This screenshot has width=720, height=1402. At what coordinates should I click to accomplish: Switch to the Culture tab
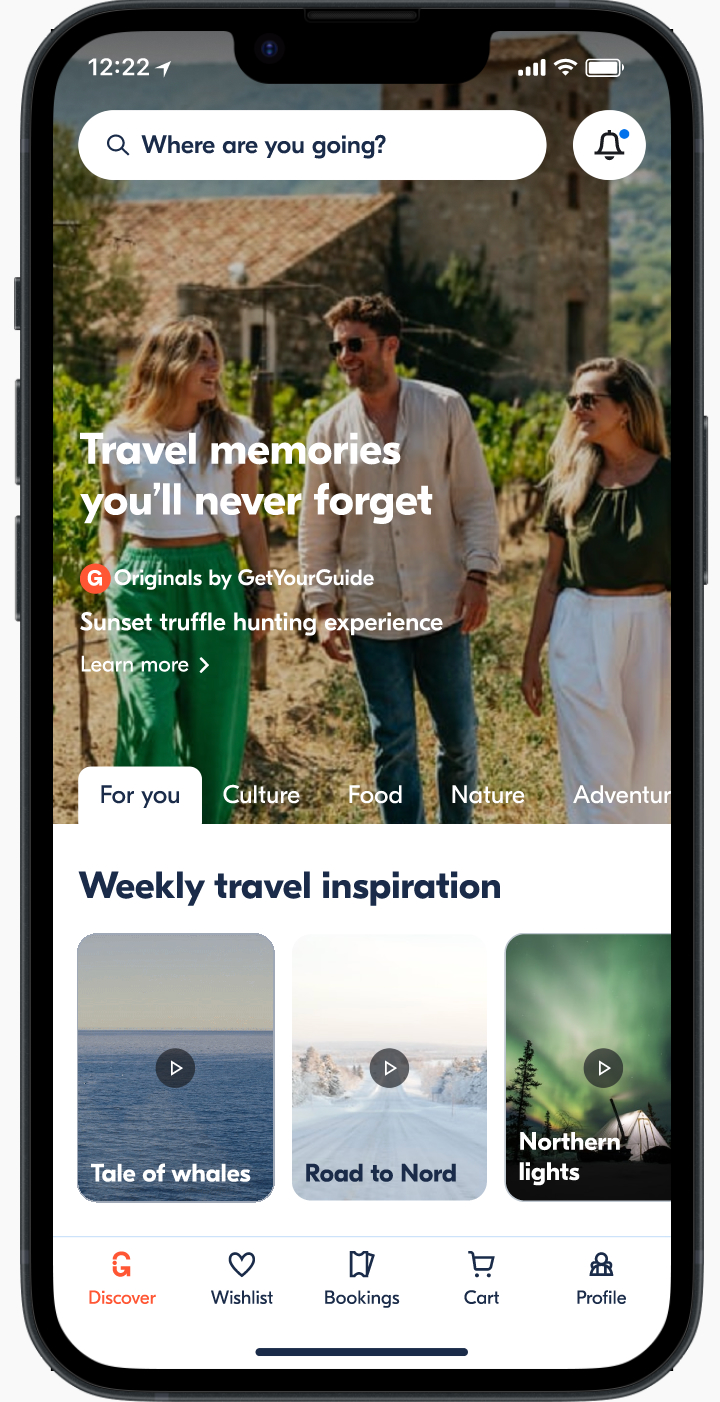tap(261, 795)
